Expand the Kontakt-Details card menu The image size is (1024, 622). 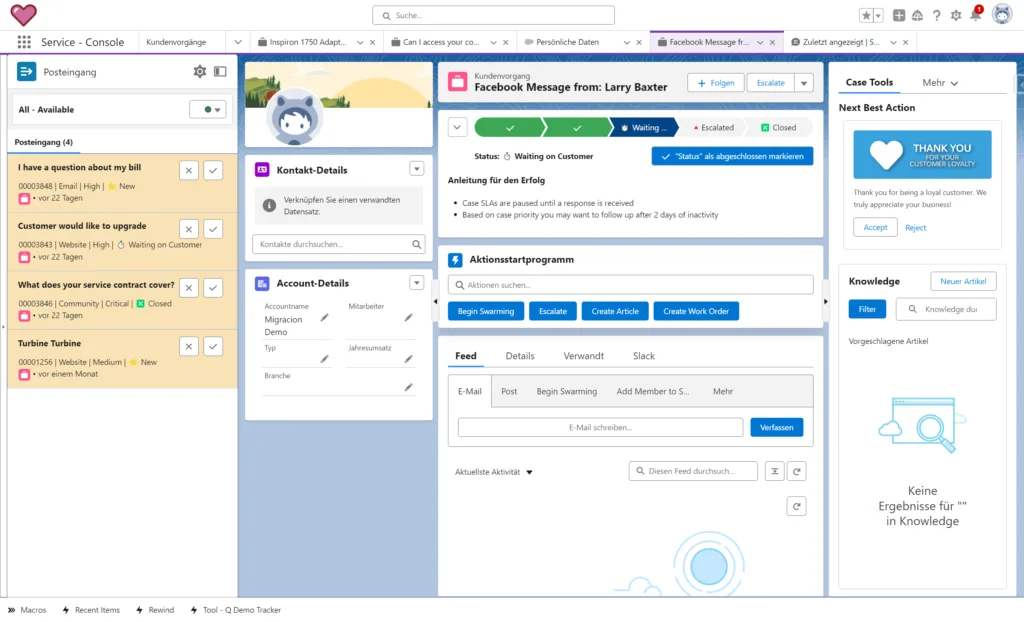point(417,169)
